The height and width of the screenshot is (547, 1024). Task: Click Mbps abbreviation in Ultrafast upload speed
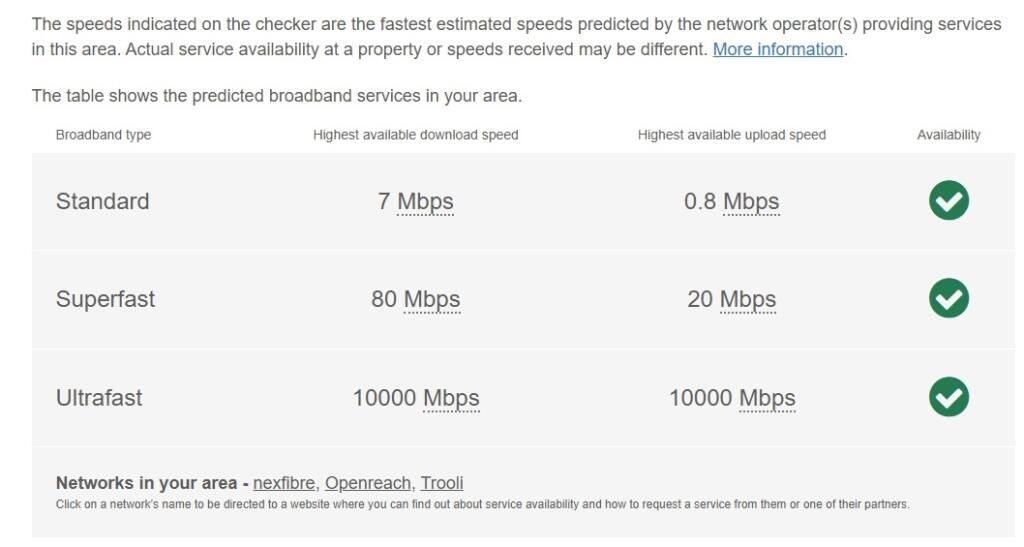[767, 398]
